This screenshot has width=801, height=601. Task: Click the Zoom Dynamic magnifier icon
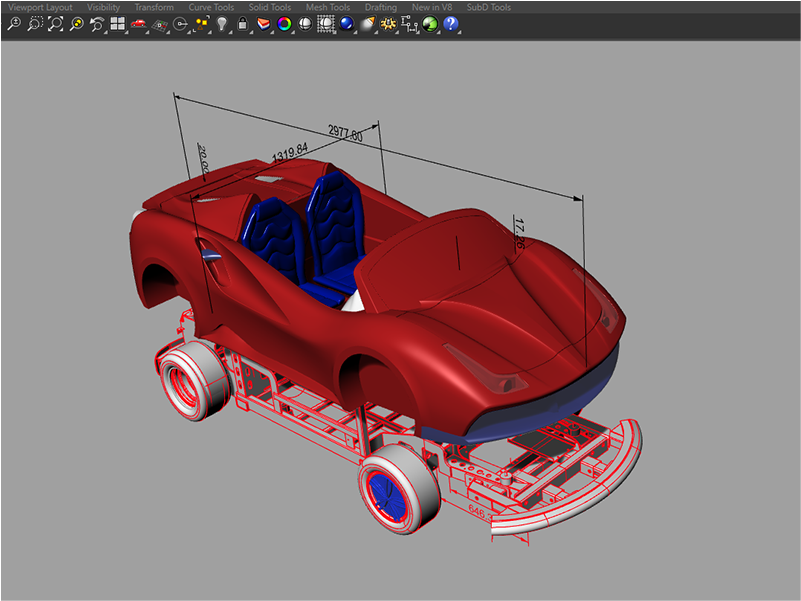pos(14,24)
